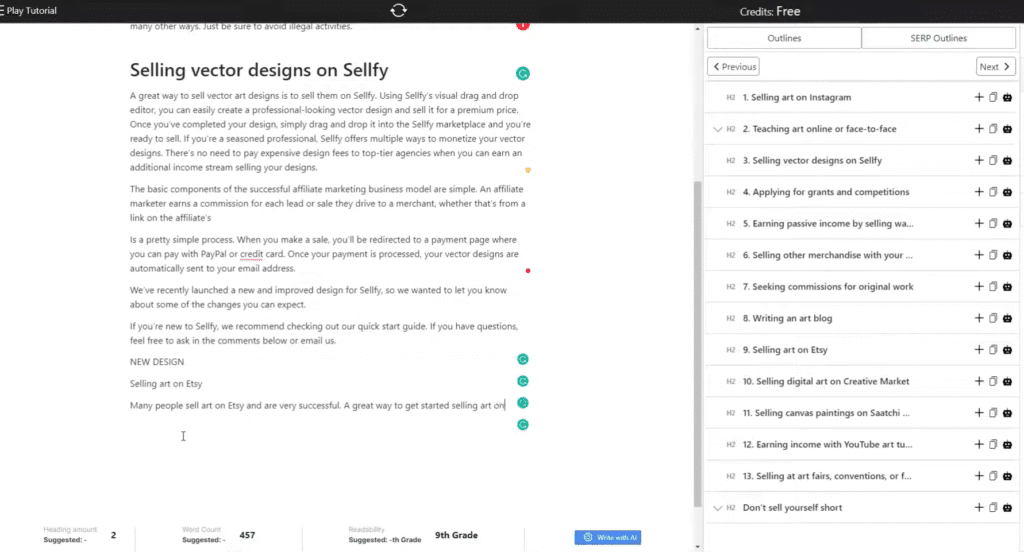This screenshot has height=552, width=1024.
Task: Open Grammarly icon beside 'NEW DESIGN' line
Action: (522, 359)
